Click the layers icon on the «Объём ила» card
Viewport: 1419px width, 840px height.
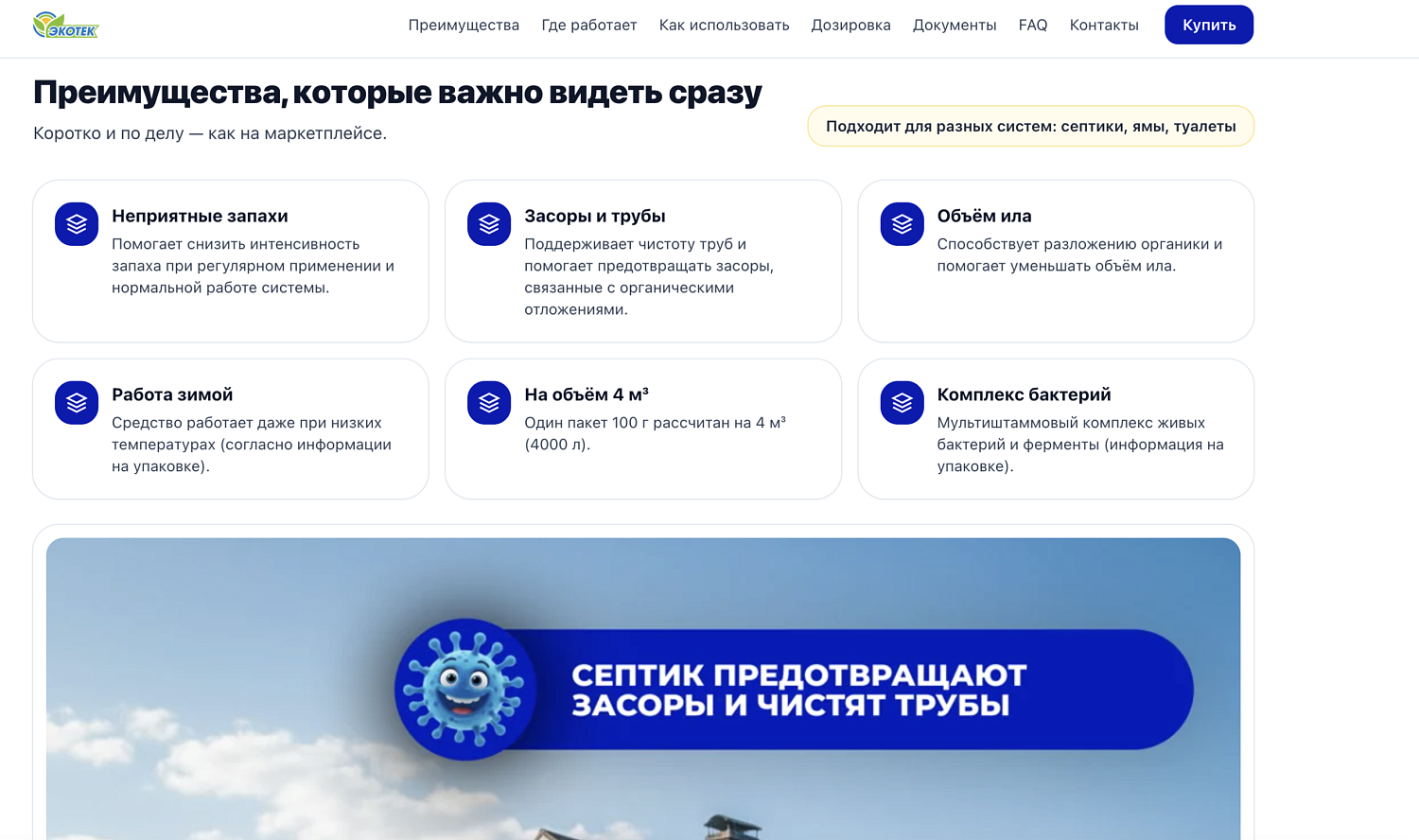pos(902,224)
